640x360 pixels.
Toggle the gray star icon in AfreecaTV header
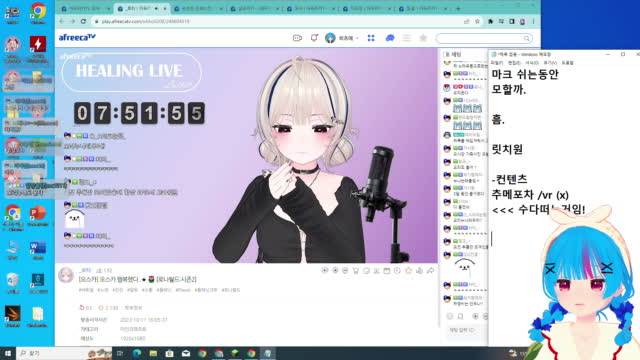click(423, 38)
